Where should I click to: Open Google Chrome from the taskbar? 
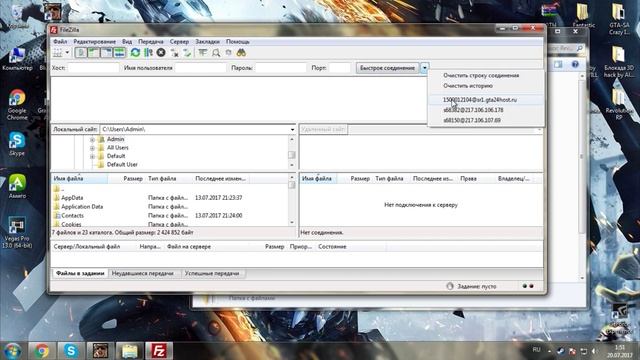pos(41,351)
